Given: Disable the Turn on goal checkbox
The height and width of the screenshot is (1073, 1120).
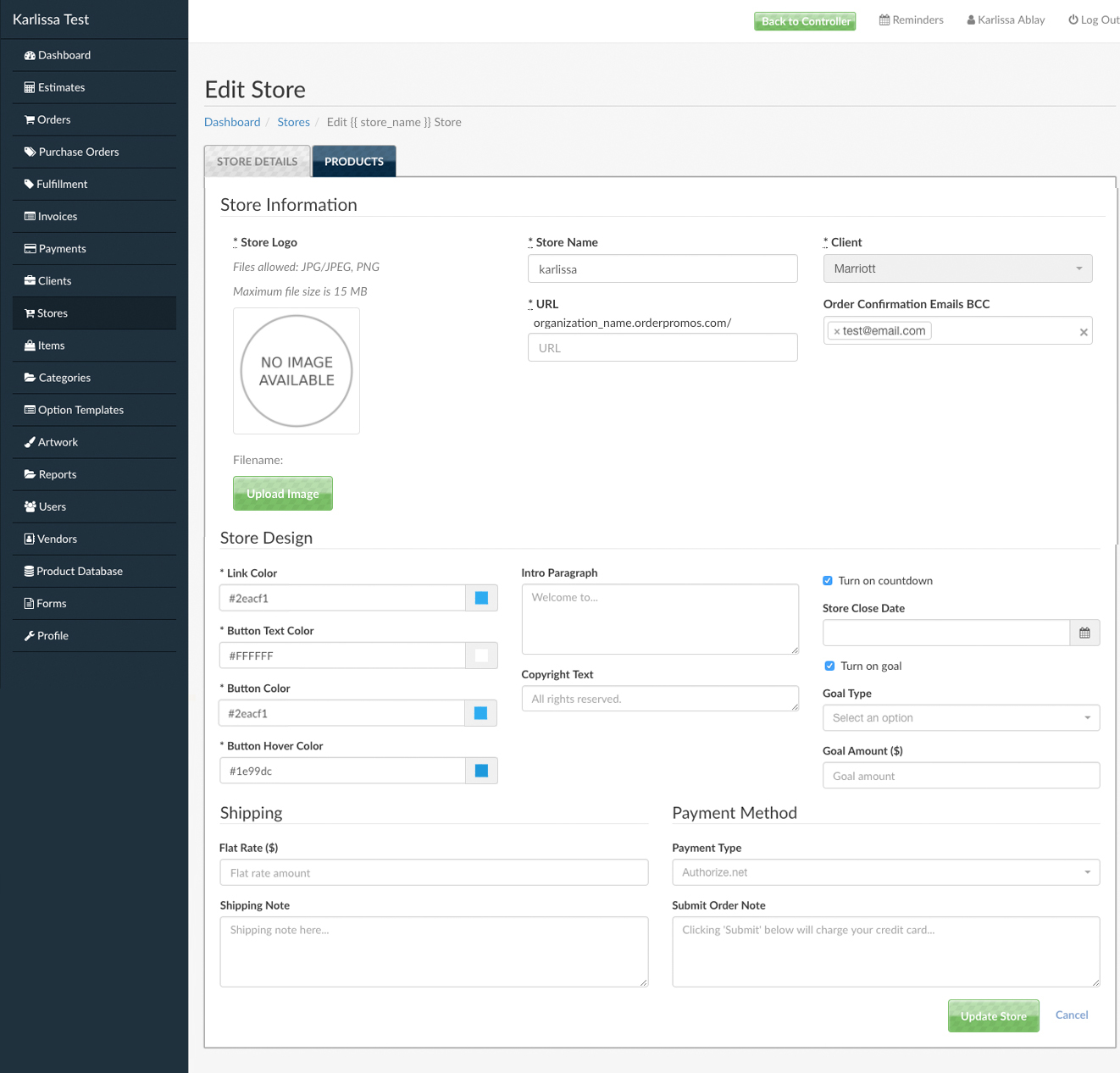Looking at the screenshot, I should point(829,666).
